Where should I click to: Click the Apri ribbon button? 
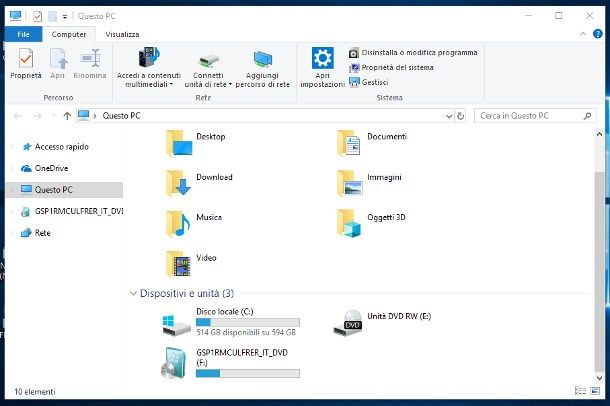(58, 64)
